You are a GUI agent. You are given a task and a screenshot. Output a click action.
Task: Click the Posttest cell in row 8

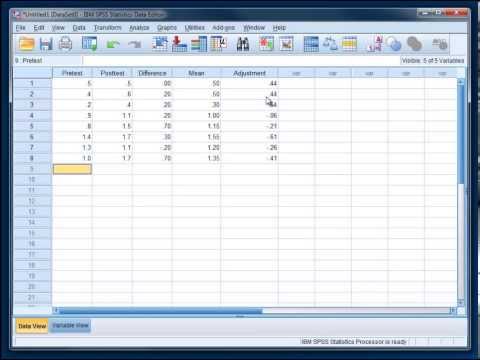[x=112, y=158]
